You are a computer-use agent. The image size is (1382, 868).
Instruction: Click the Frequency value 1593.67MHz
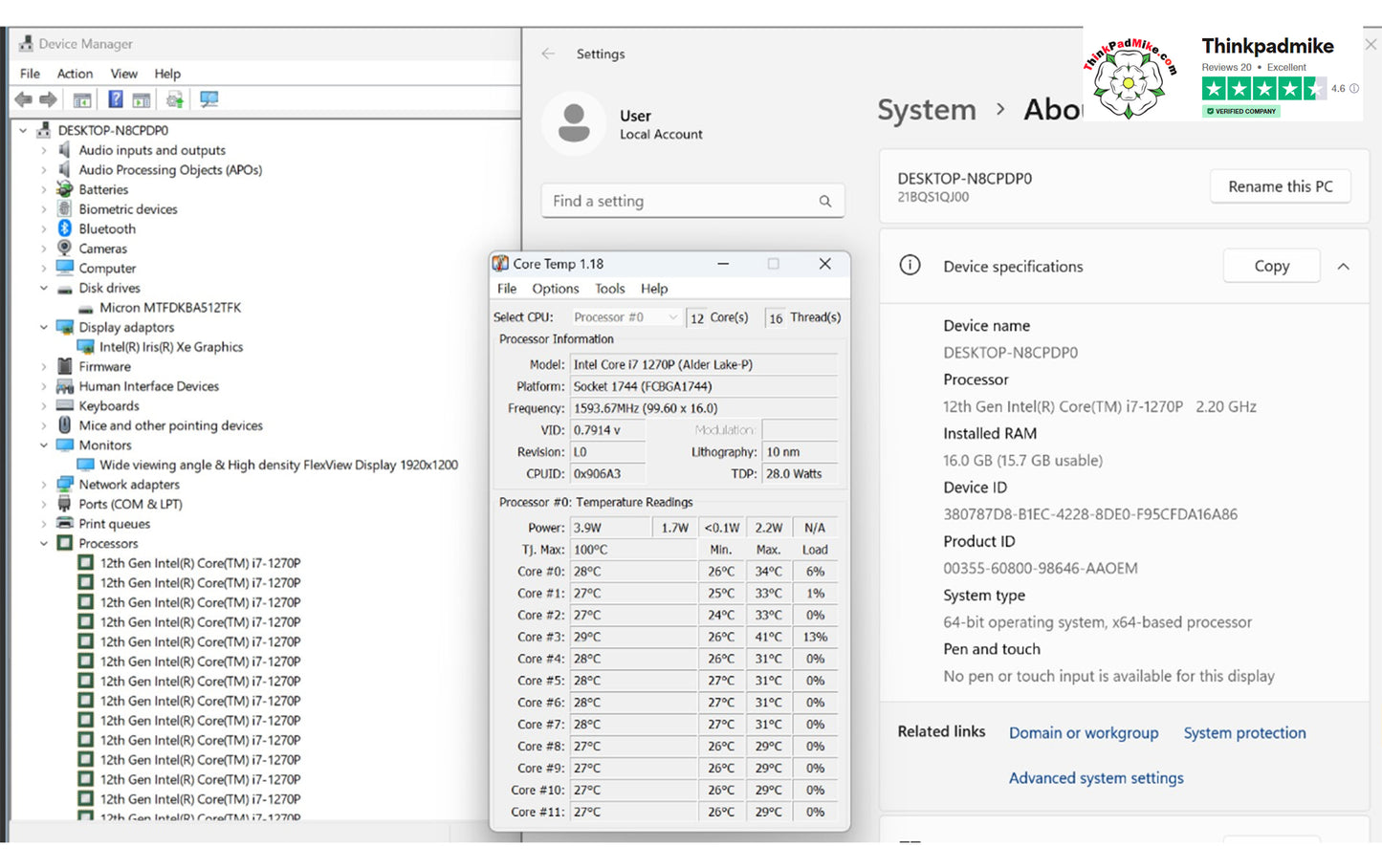[704, 408]
